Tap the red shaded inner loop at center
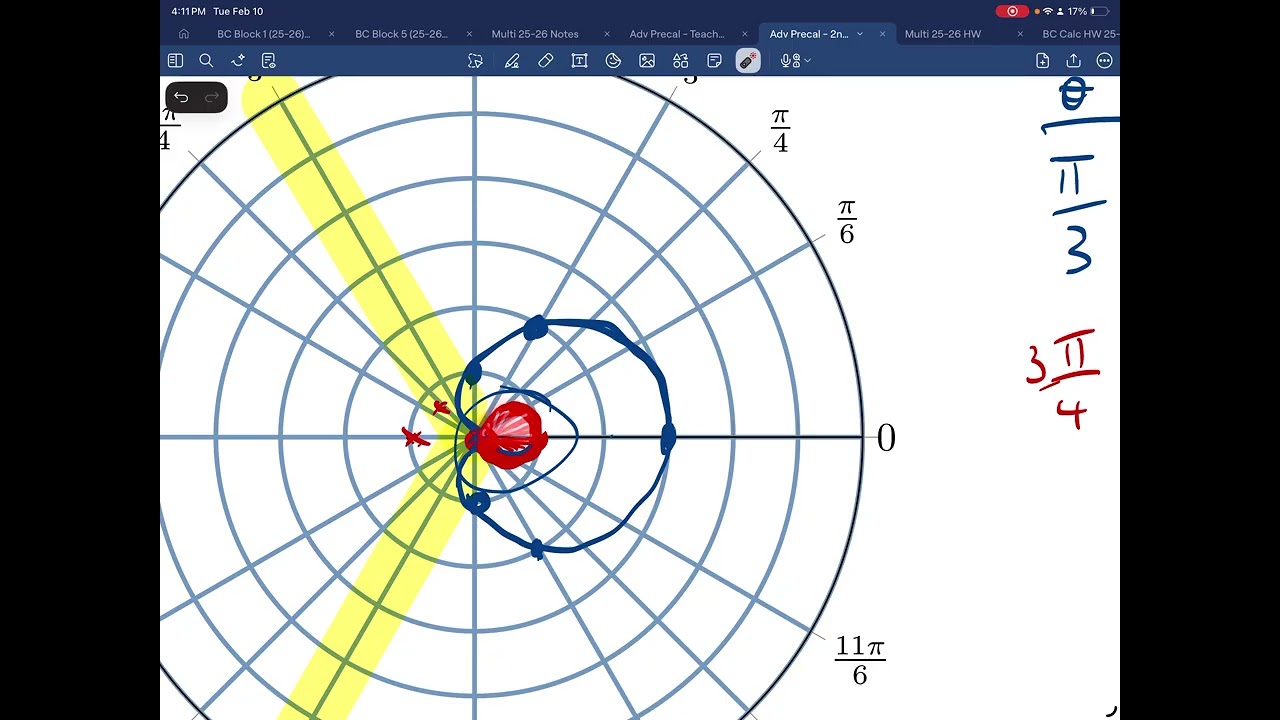Image resolution: width=1280 pixels, height=720 pixels. tap(511, 436)
